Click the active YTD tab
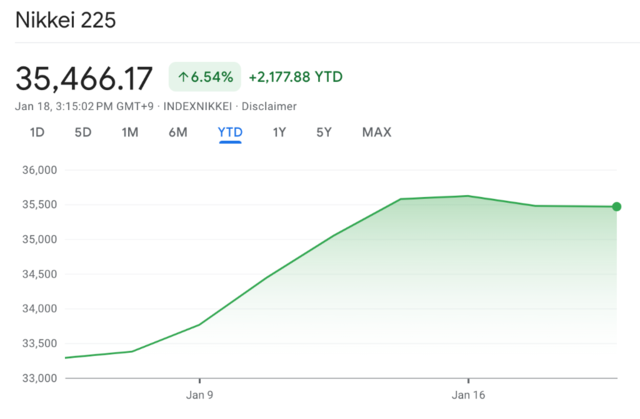 tap(230, 132)
